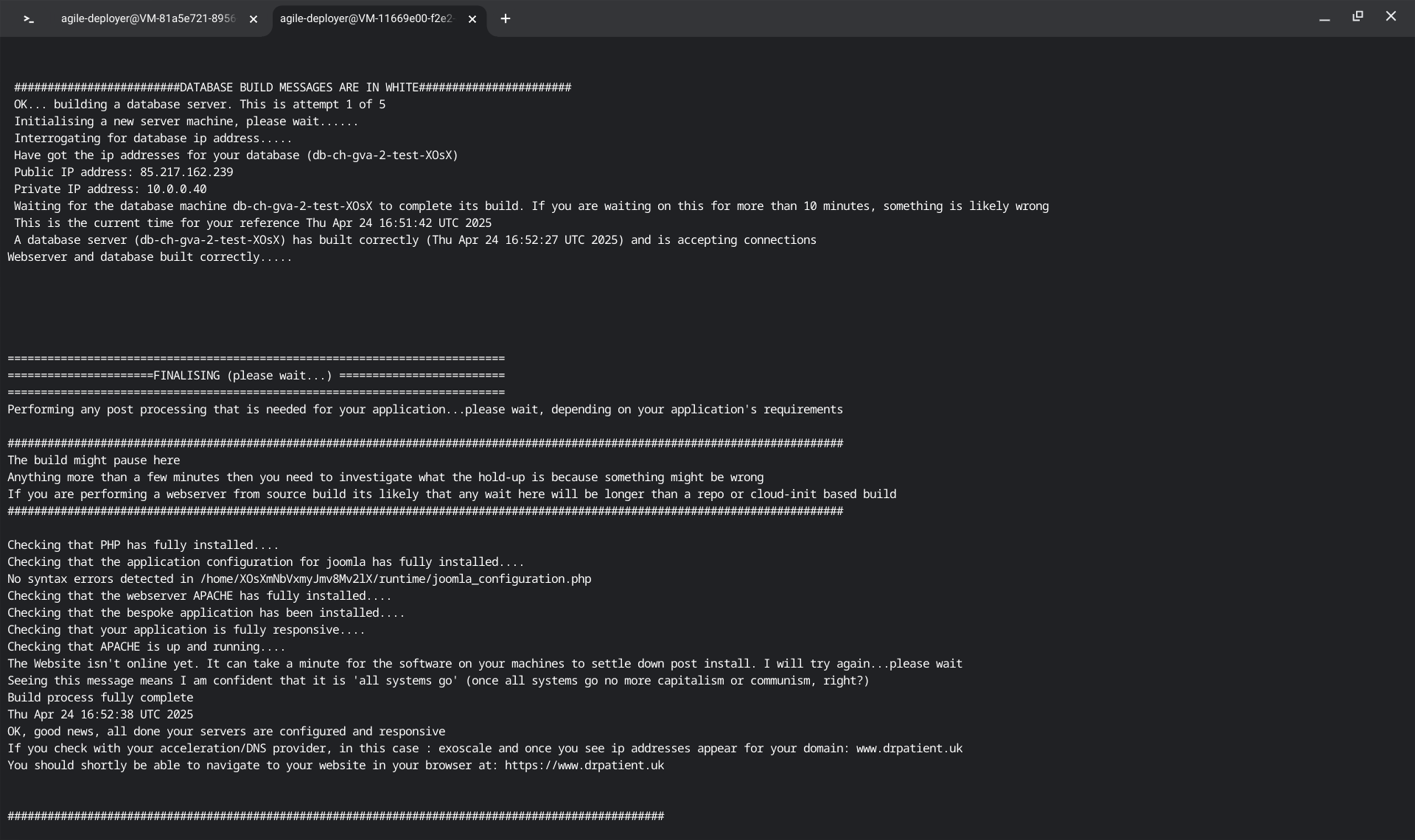Click the www.drpatient.uk domain after 'your domain:'

coord(909,749)
